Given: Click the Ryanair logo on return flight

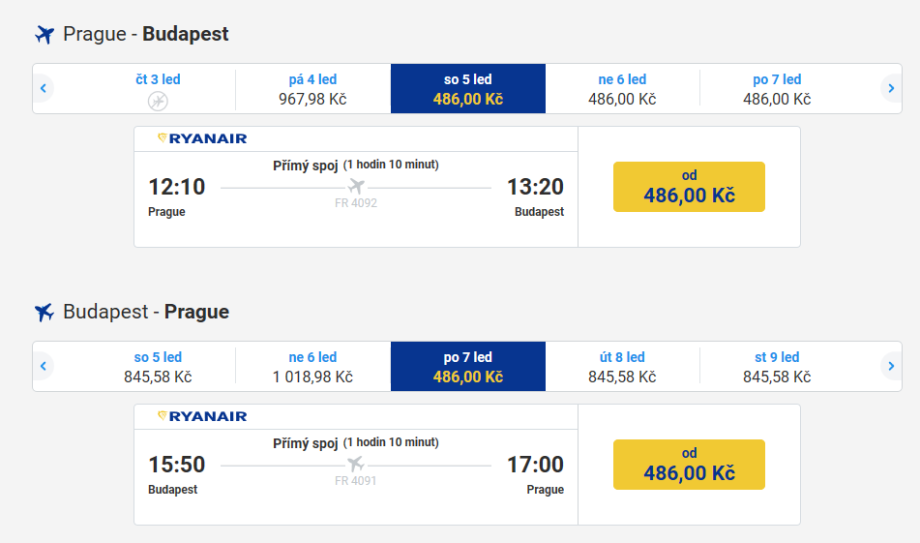Looking at the screenshot, I should (202, 417).
